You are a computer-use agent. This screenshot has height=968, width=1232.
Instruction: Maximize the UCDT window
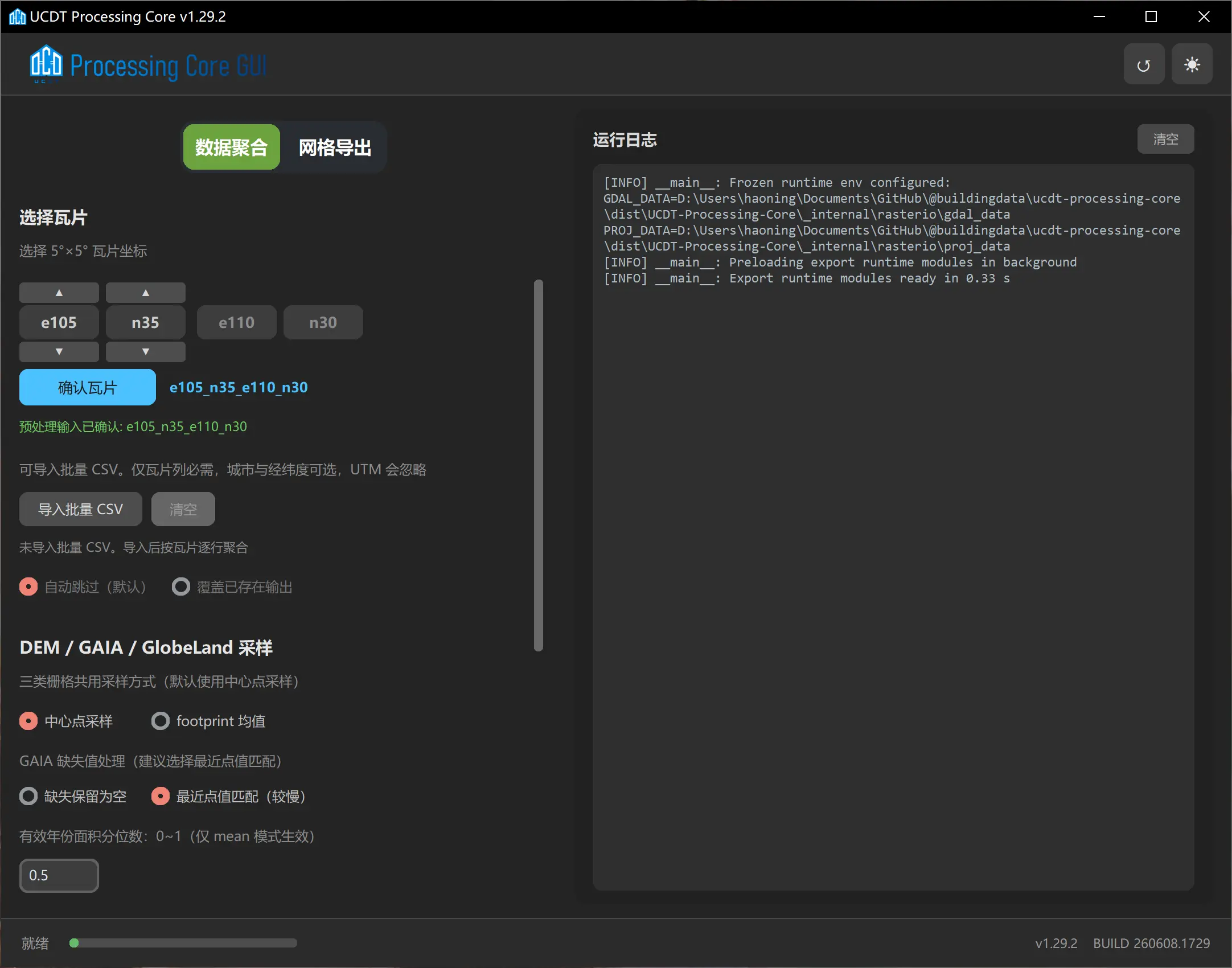tap(1151, 17)
